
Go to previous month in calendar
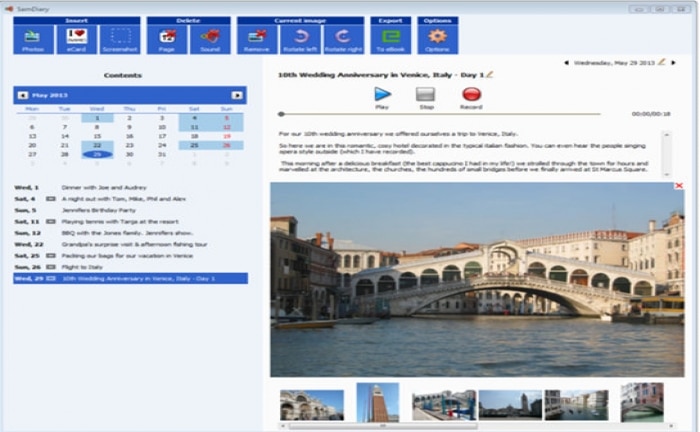coord(21,95)
